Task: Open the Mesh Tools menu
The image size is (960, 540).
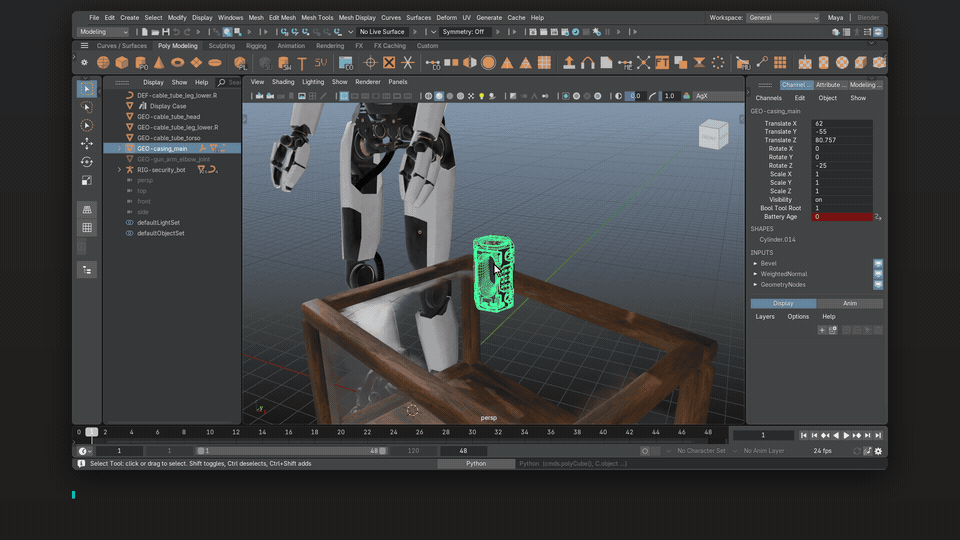Action: (x=317, y=18)
